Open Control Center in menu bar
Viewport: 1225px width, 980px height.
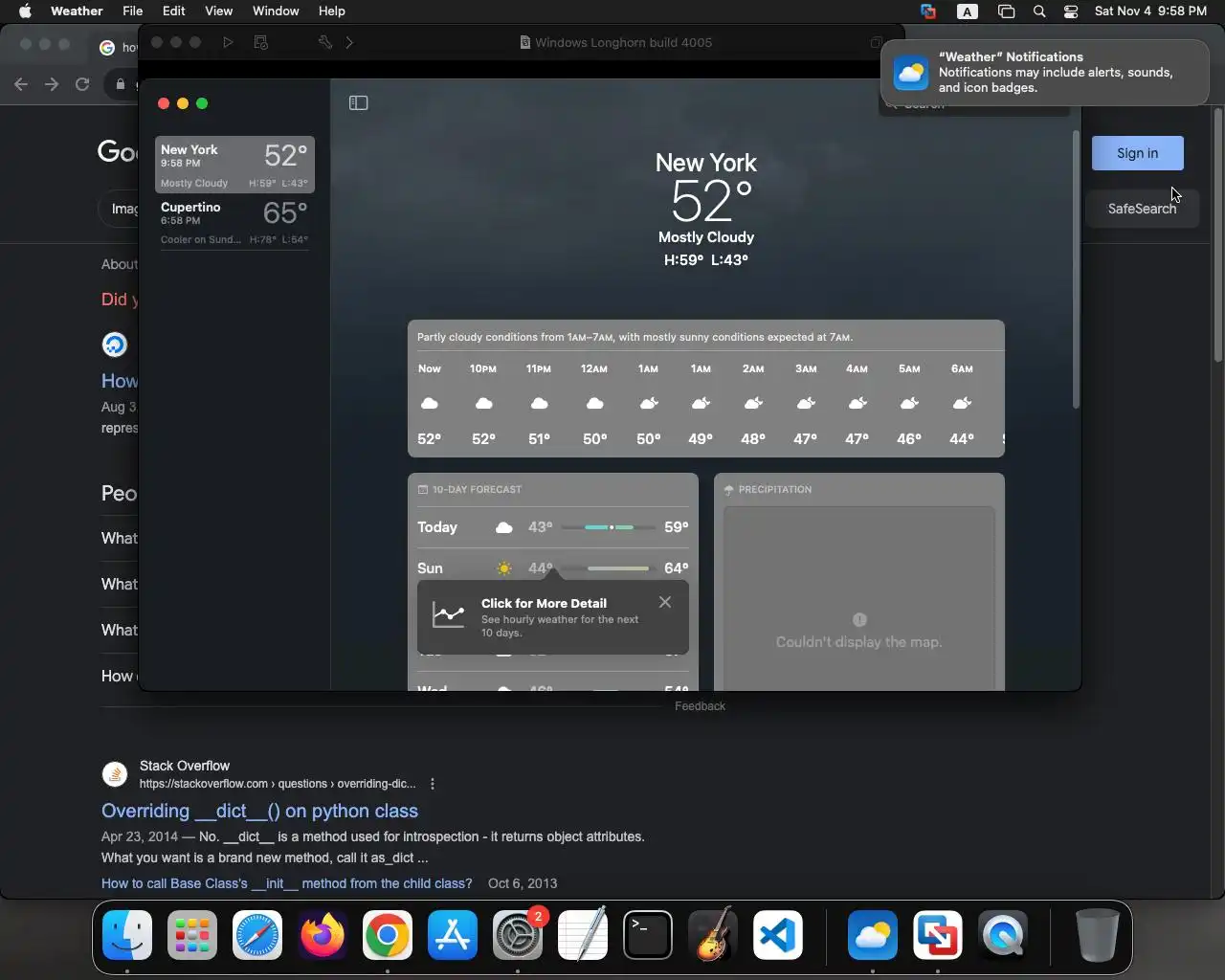[x=1071, y=11]
